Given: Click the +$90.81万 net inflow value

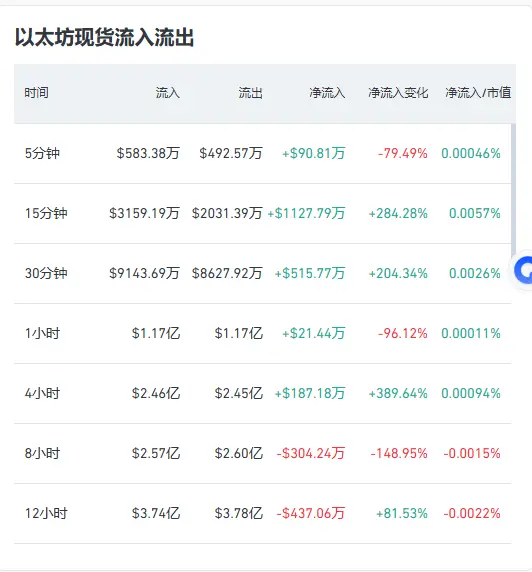Looking at the screenshot, I should (314, 153).
